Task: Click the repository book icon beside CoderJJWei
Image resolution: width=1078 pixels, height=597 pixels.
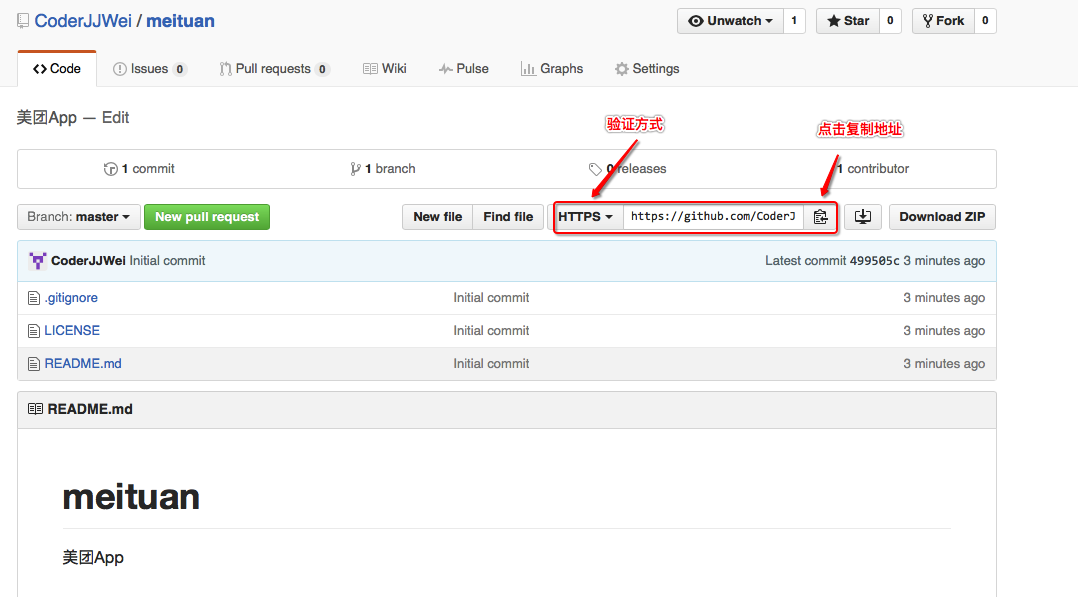Action: pyautogui.click(x=23, y=21)
